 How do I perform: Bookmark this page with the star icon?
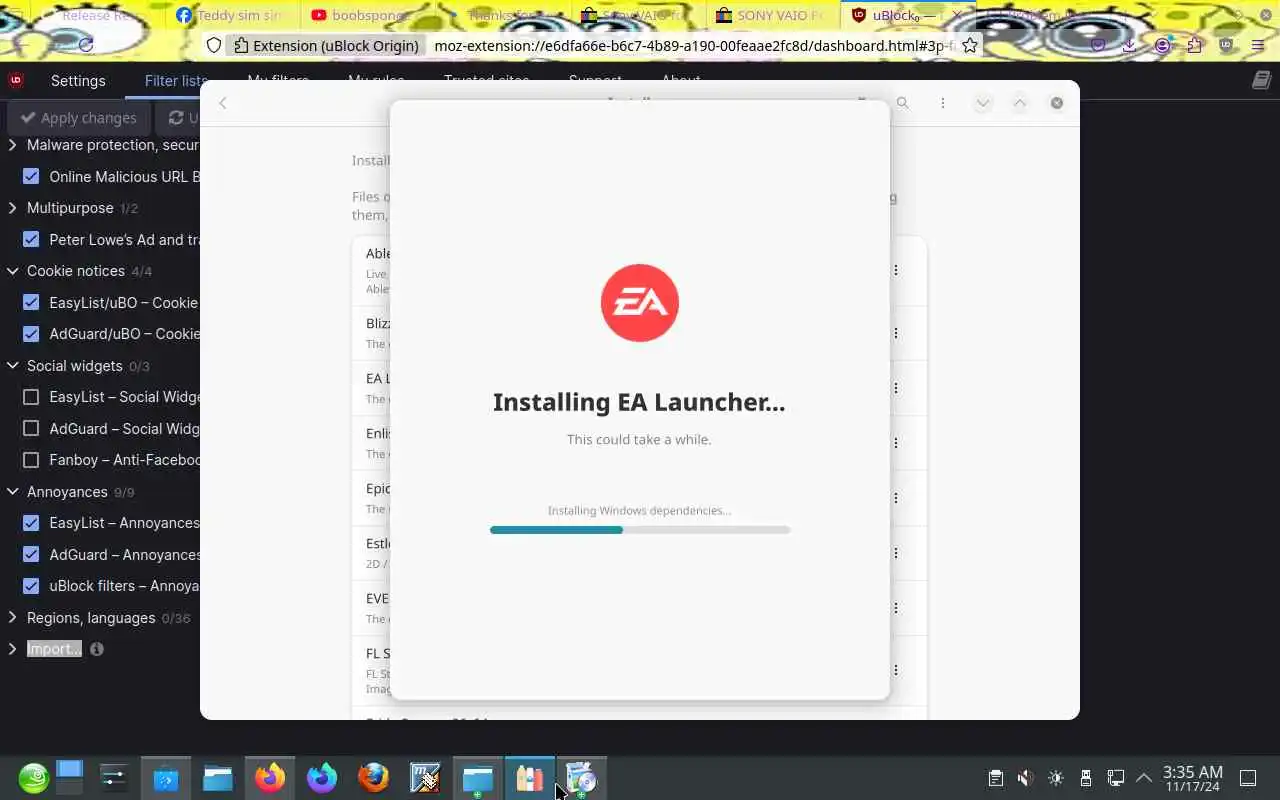(x=969, y=45)
